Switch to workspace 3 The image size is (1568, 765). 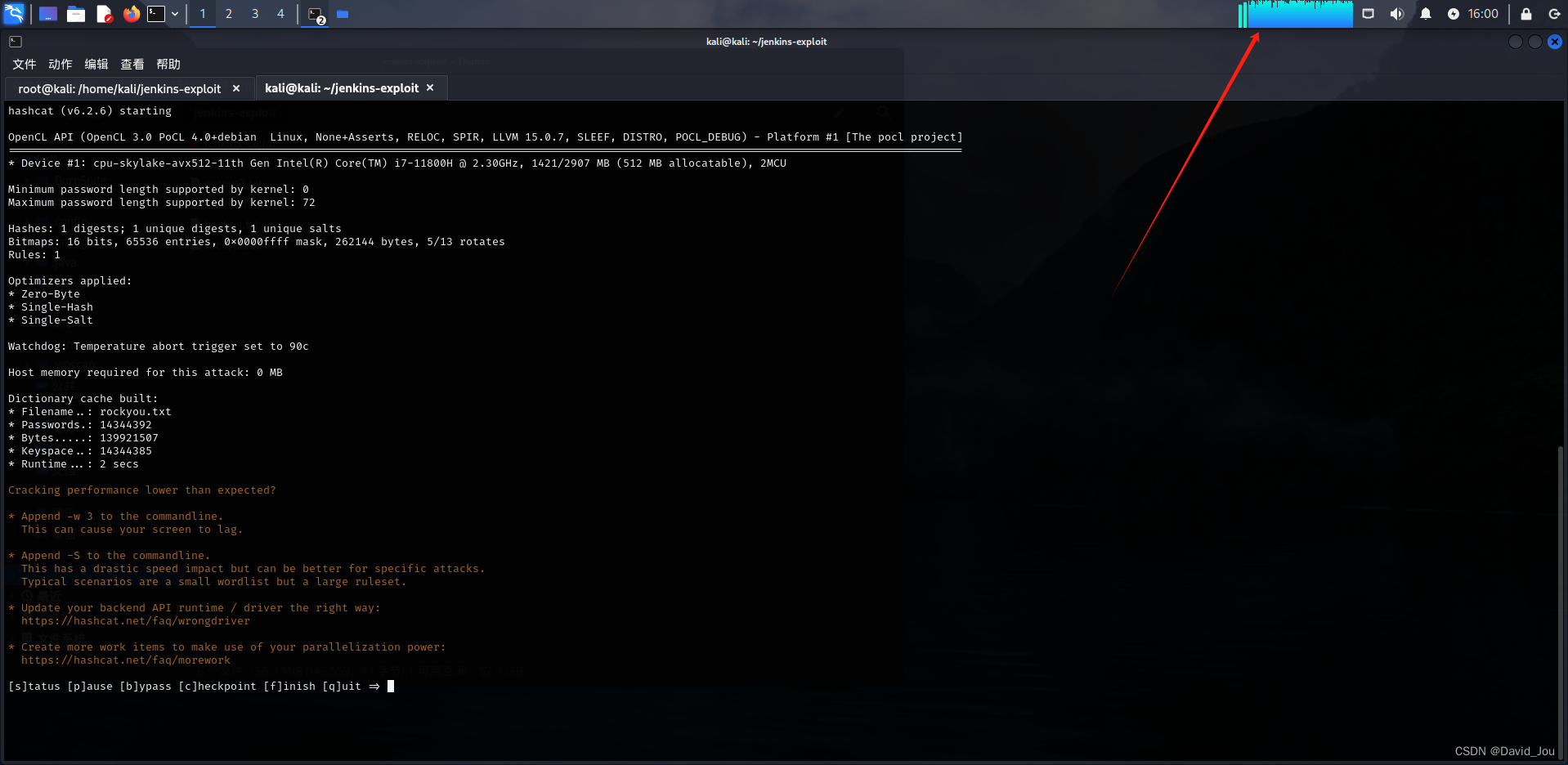255,14
